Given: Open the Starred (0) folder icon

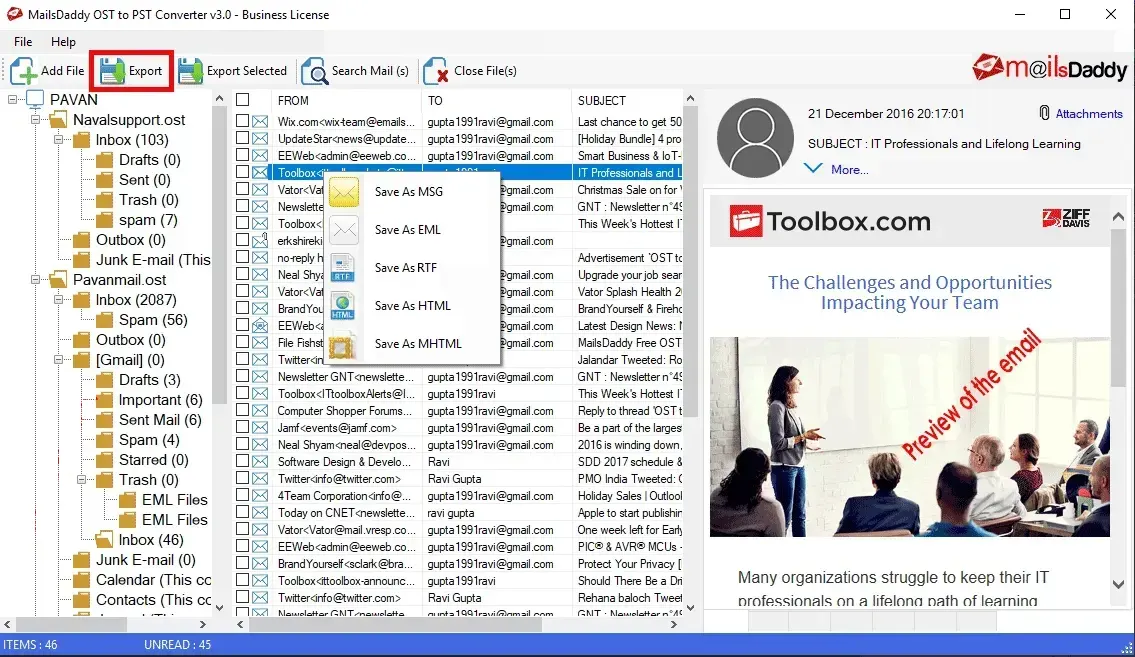Looking at the screenshot, I should click(104, 460).
